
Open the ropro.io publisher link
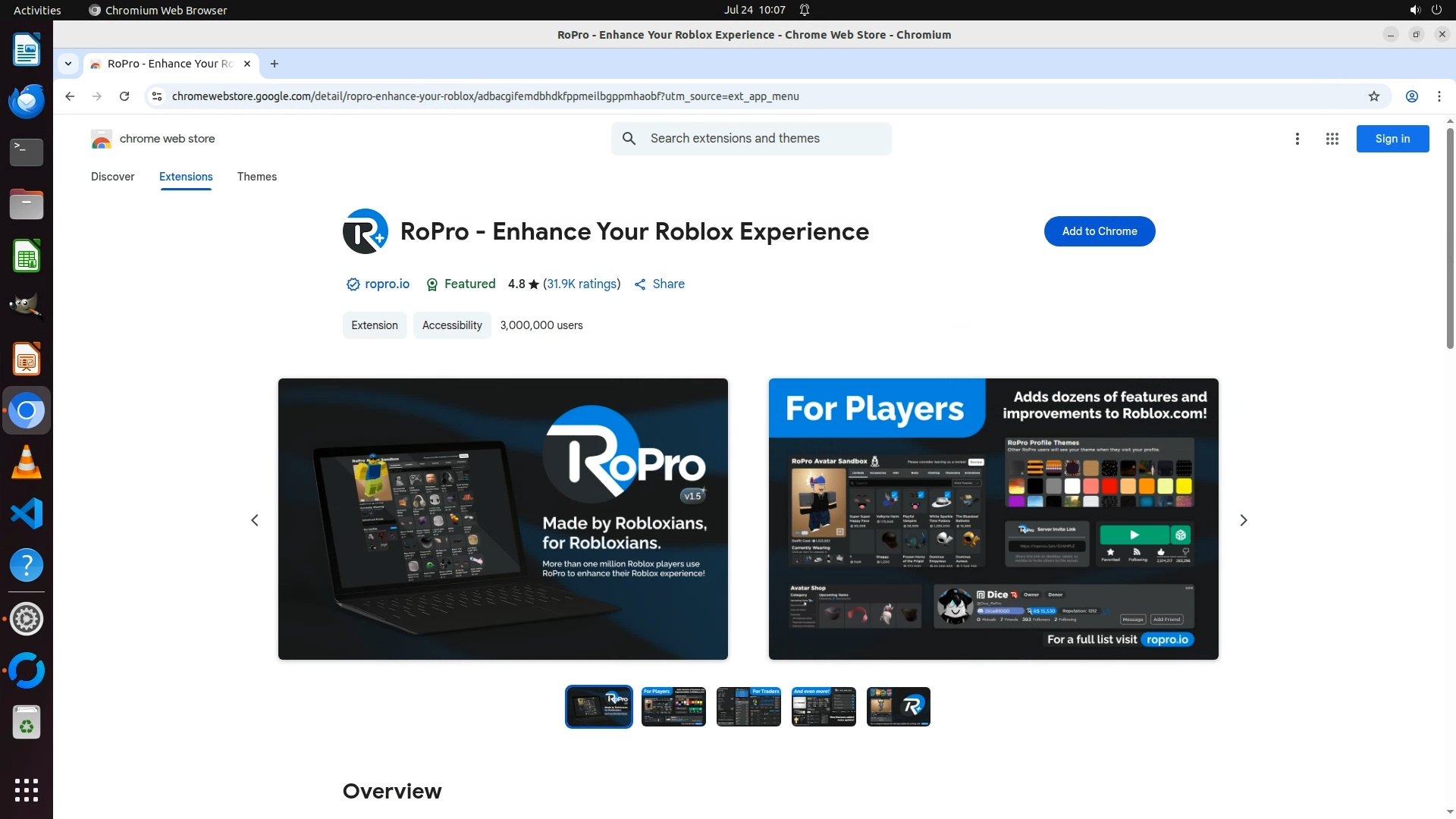(x=387, y=284)
